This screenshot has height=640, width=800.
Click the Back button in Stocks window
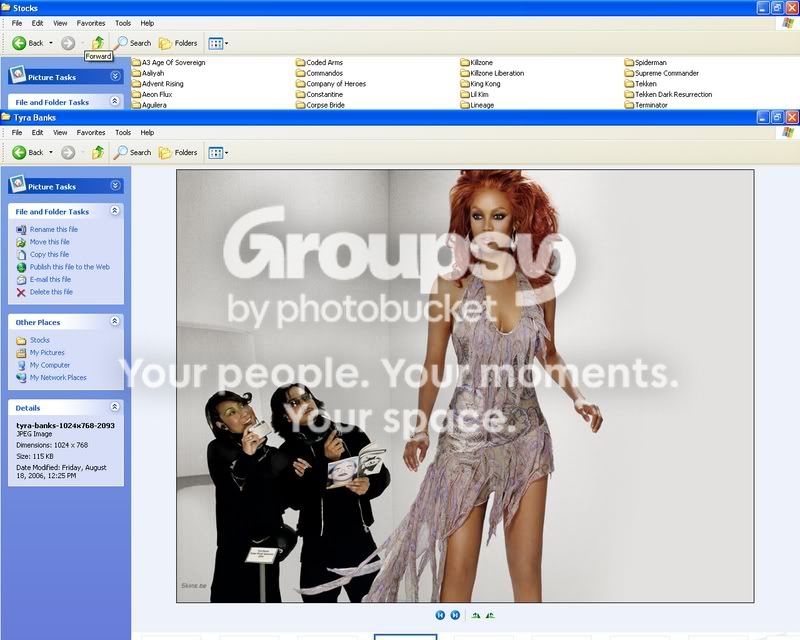pos(28,43)
